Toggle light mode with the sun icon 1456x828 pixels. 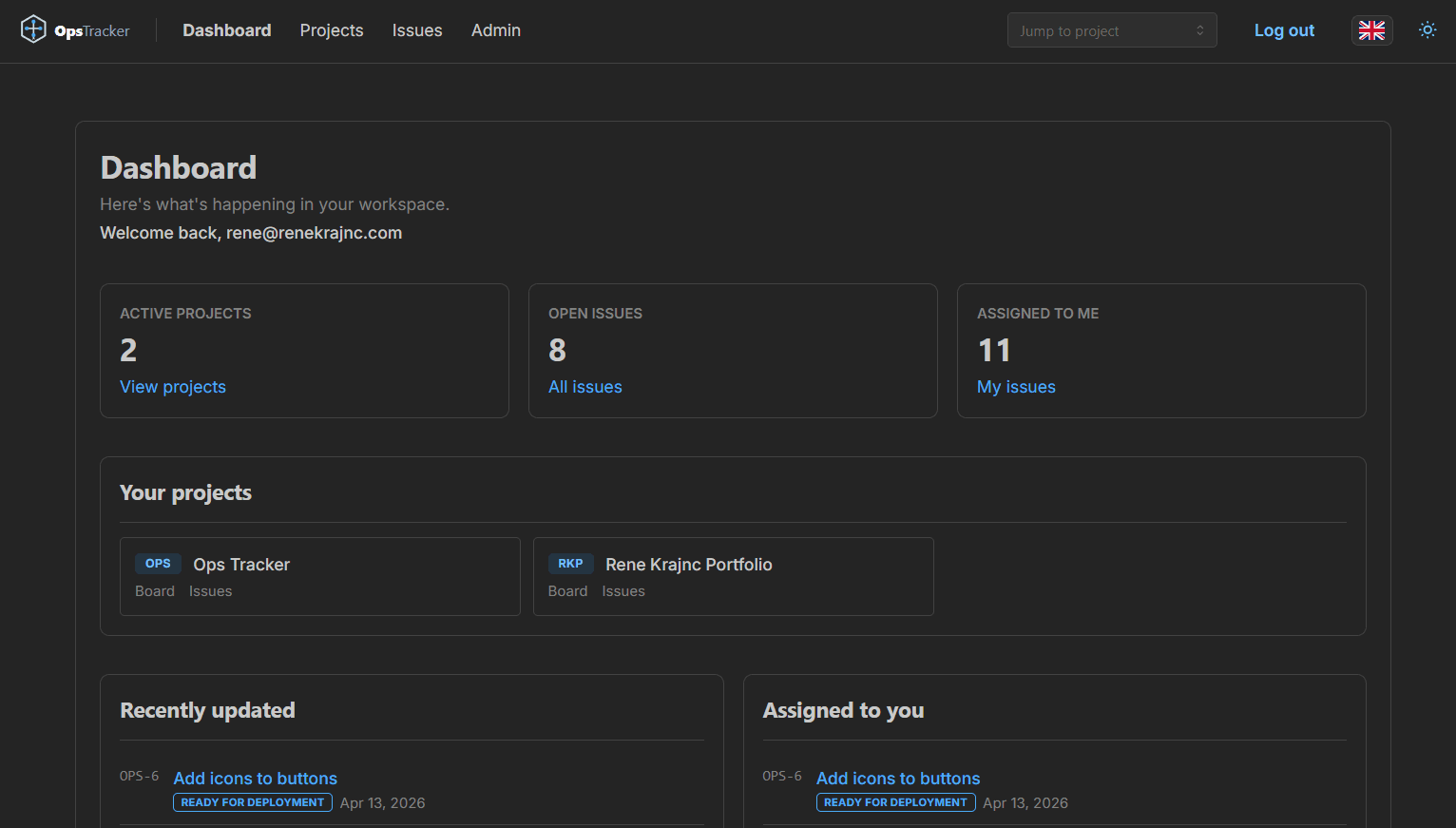1427,29
